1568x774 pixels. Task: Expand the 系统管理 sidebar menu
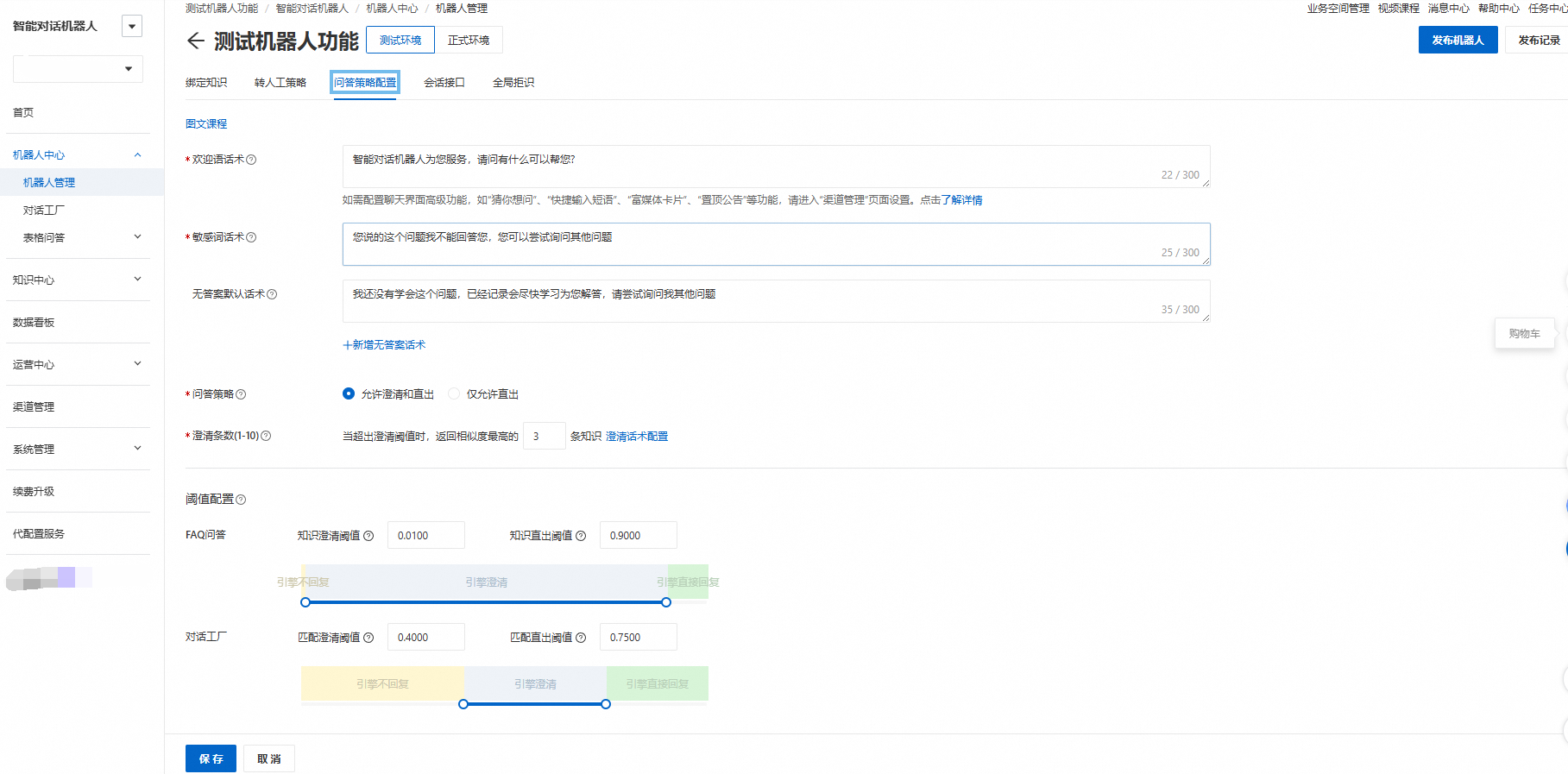tap(137, 449)
